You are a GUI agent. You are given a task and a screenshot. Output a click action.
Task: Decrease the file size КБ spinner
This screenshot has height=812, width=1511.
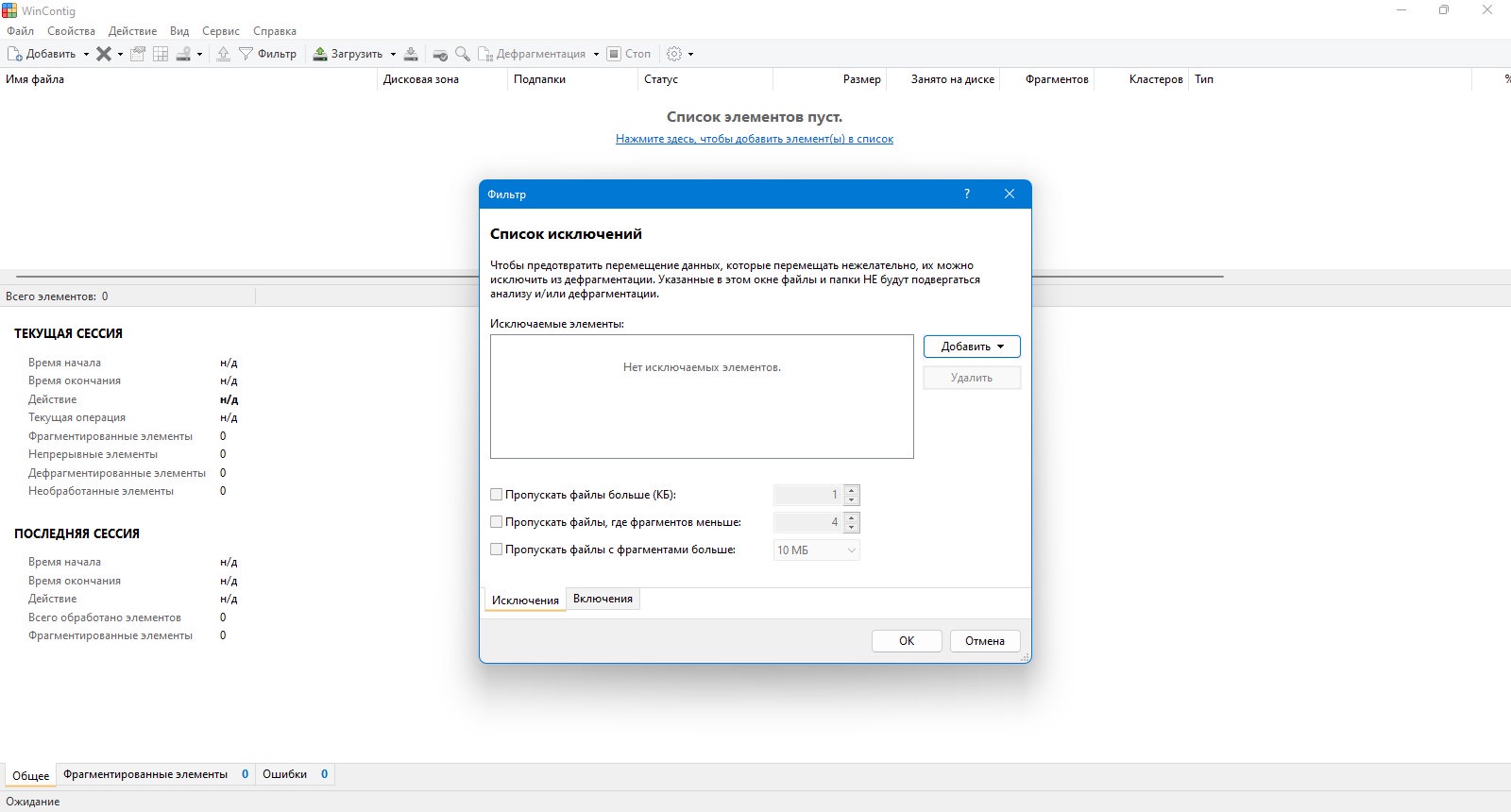tap(852, 500)
